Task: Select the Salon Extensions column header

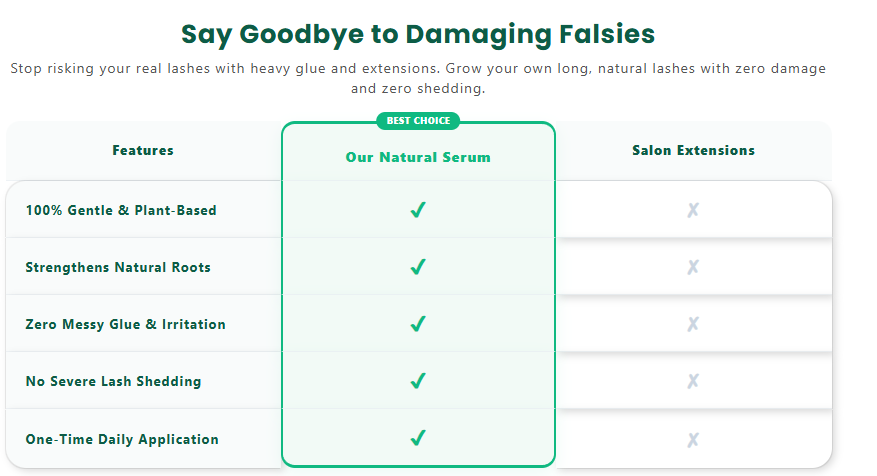Action: pos(693,150)
